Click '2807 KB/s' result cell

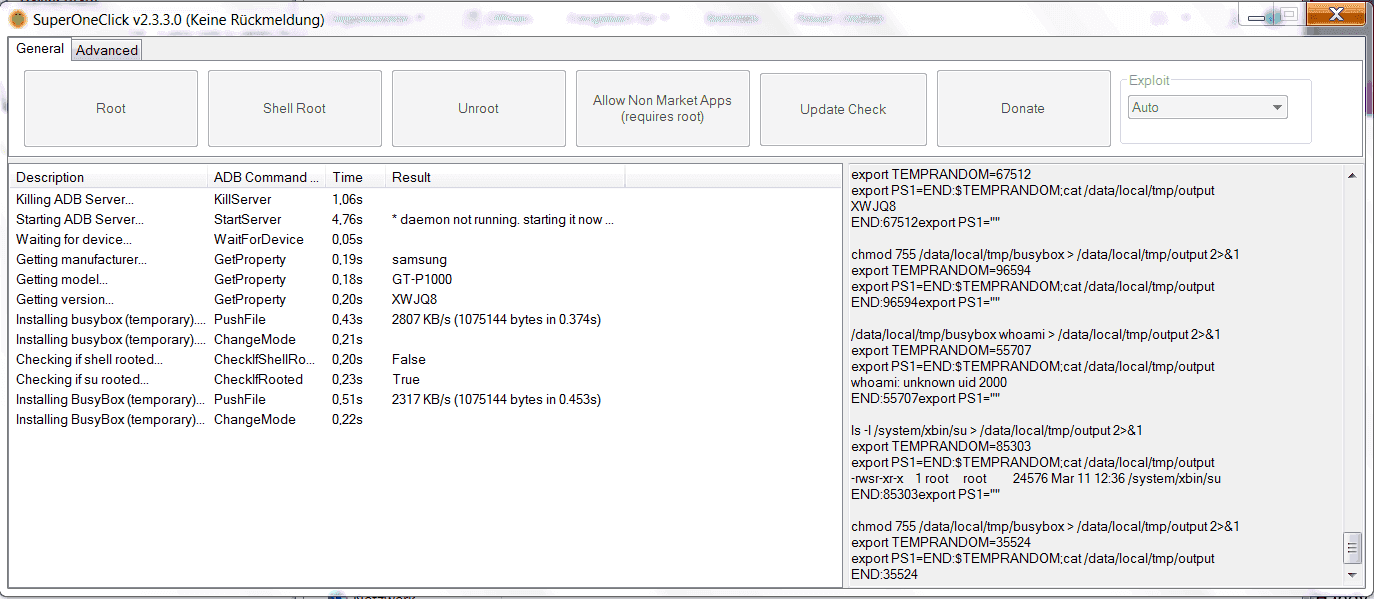(496, 319)
